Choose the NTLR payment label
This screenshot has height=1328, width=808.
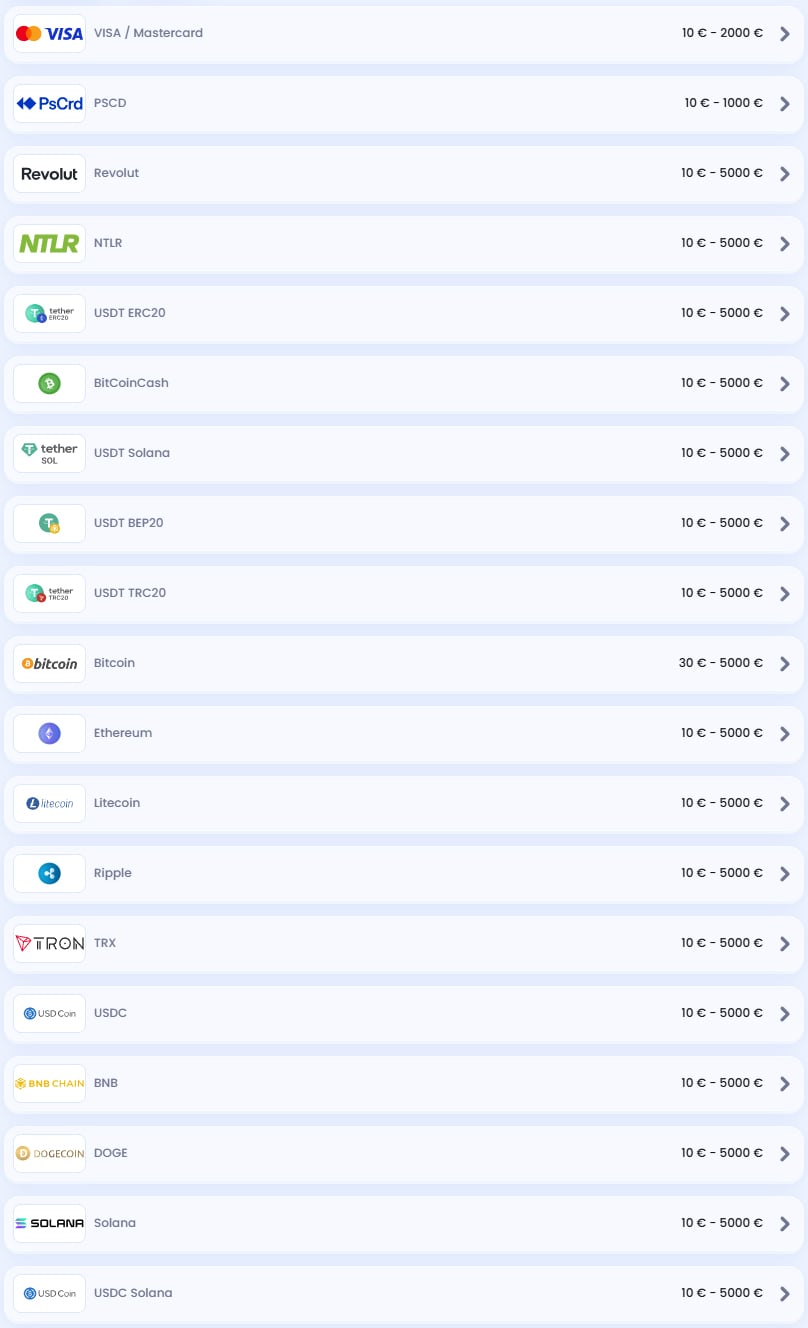[108, 243]
